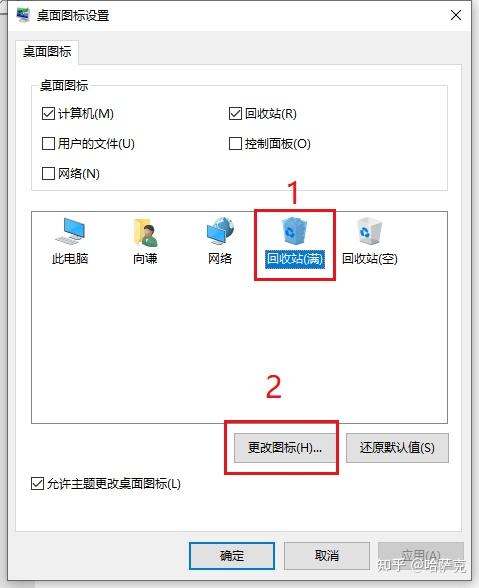Switch to the 桌面图标 tab
This screenshot has width=479, height=588.
coord(47,52)
